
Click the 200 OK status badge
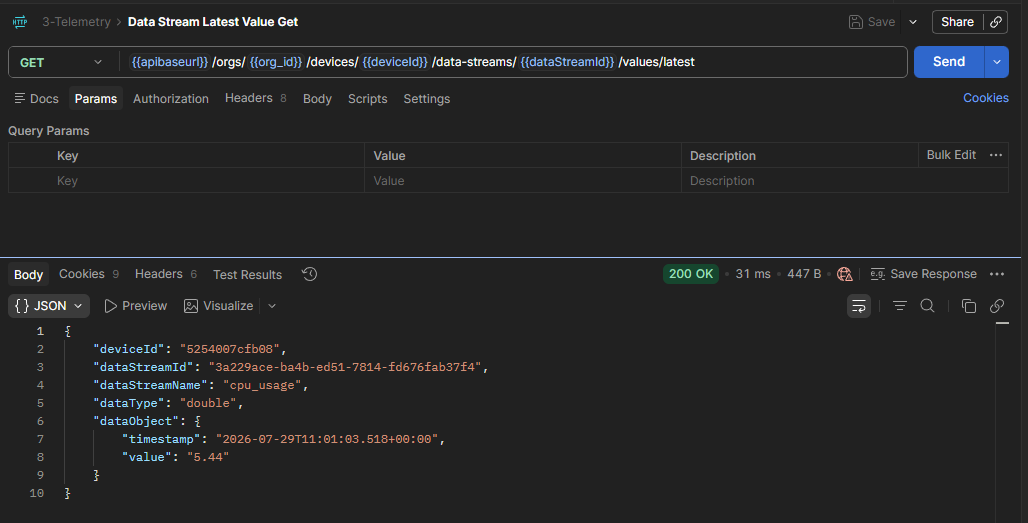[x=690, y=274]
